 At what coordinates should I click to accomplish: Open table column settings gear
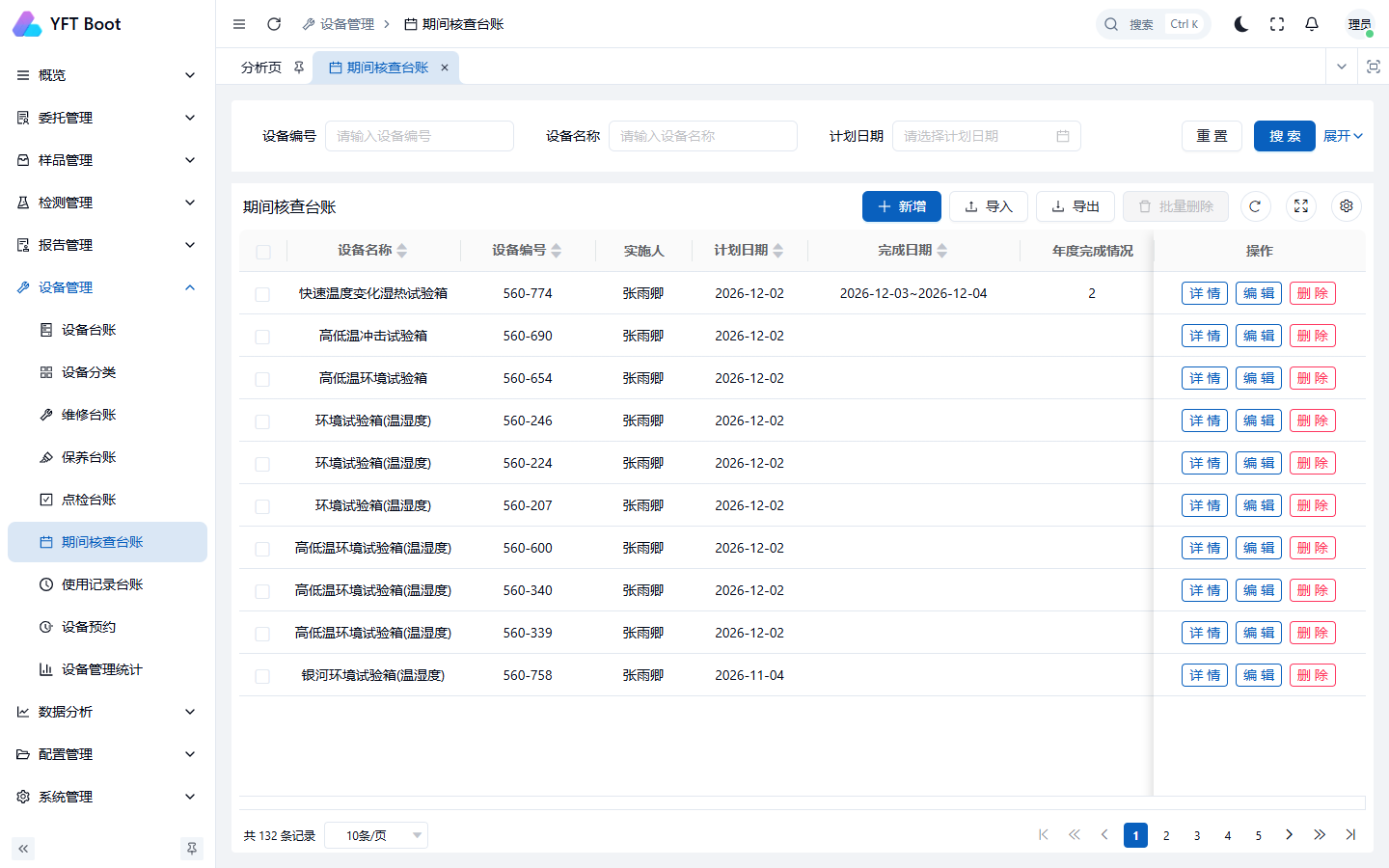(x=1347, y=206)
